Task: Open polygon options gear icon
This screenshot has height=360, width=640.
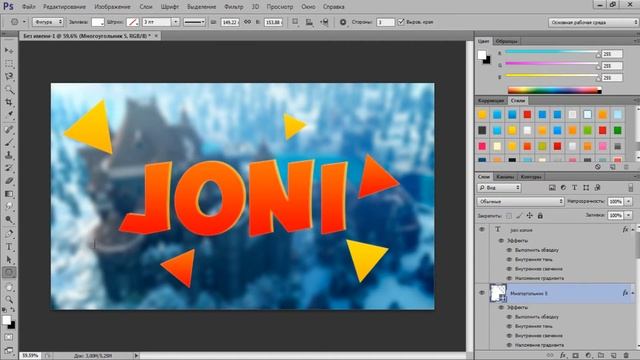Action: (343, 22)
